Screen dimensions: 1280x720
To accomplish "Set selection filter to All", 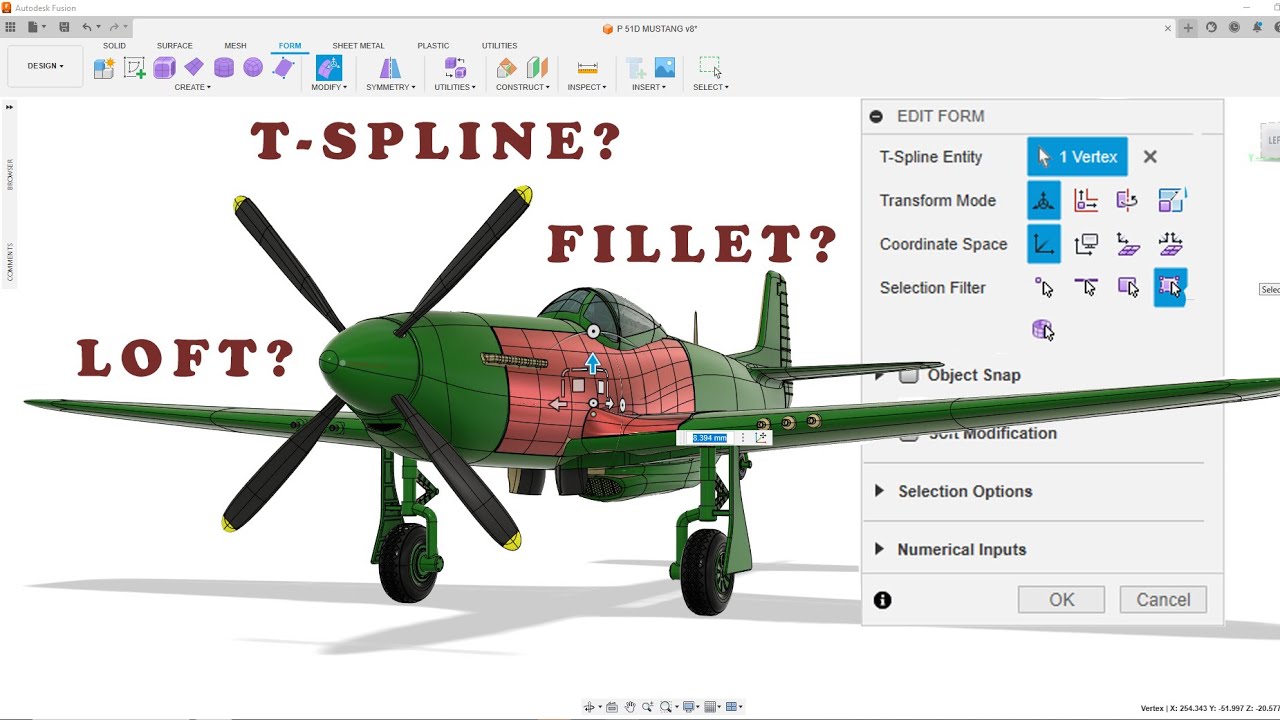I will coord(1170,288).
